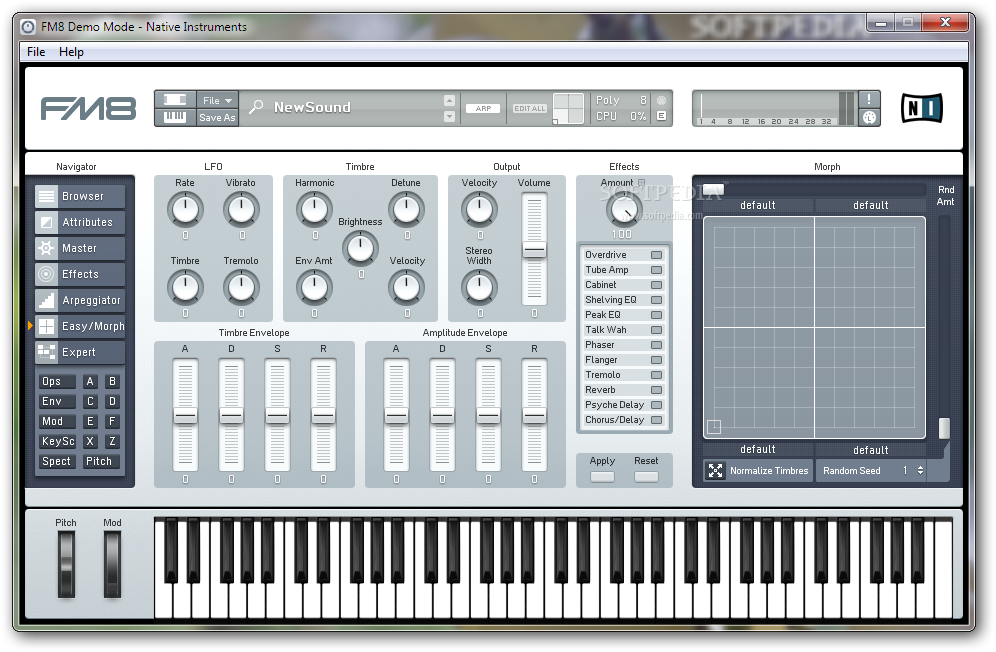Click the small icon next to Effects Amount
The height and width of the screenshot is (652, 996).
coord(641,182)
